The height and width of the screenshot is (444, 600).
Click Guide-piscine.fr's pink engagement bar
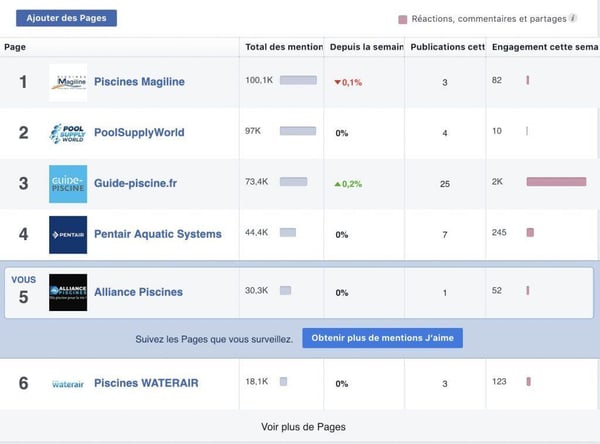(x=556, y=182)
